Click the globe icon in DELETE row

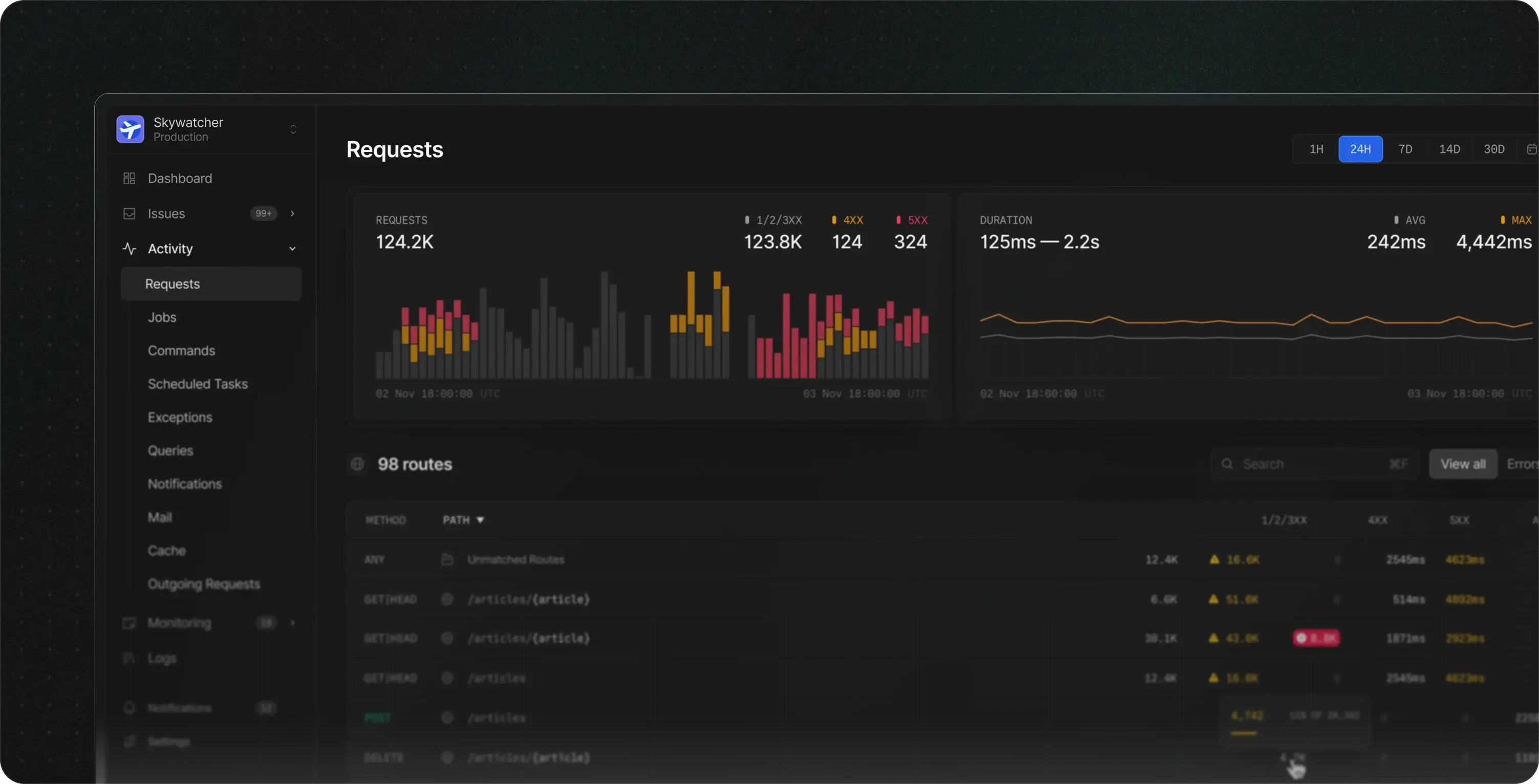(x=447, y=757)
